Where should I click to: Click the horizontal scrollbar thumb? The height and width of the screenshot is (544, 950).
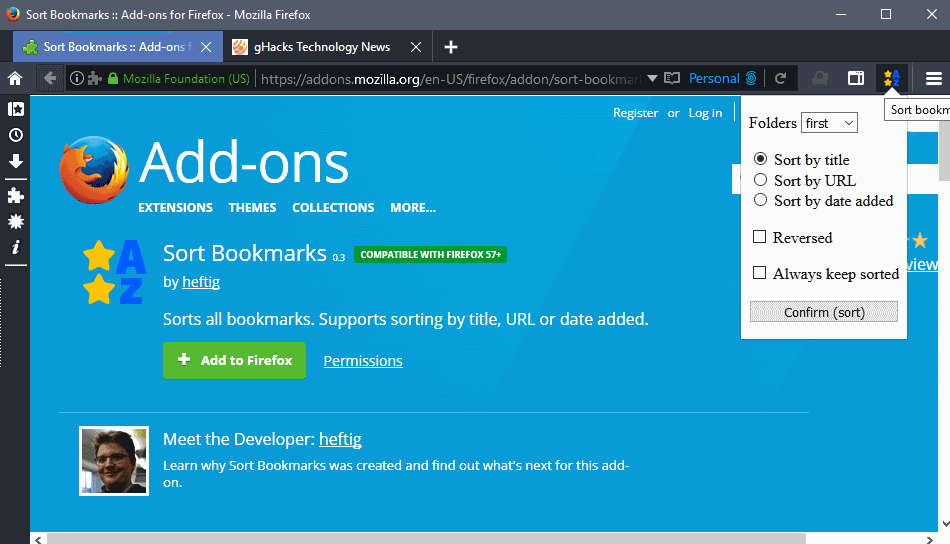click(426, 539)
